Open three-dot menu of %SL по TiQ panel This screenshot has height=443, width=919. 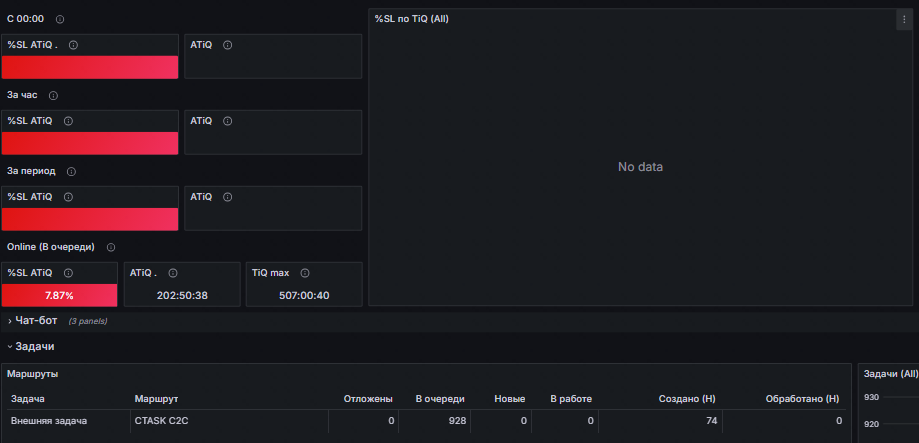[905, 19]
